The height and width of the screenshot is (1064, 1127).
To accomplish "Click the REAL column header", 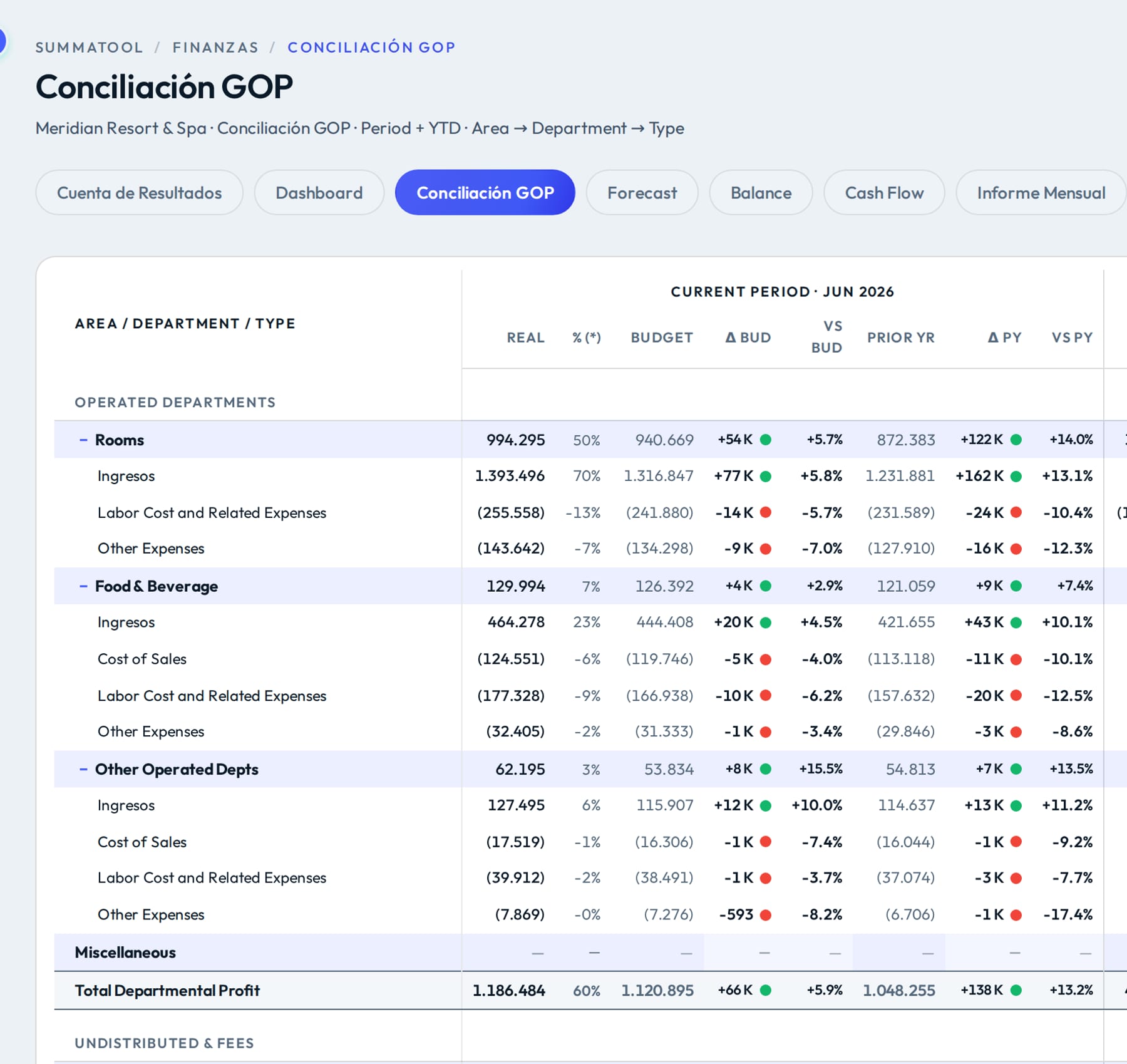I will coord(525,338).
